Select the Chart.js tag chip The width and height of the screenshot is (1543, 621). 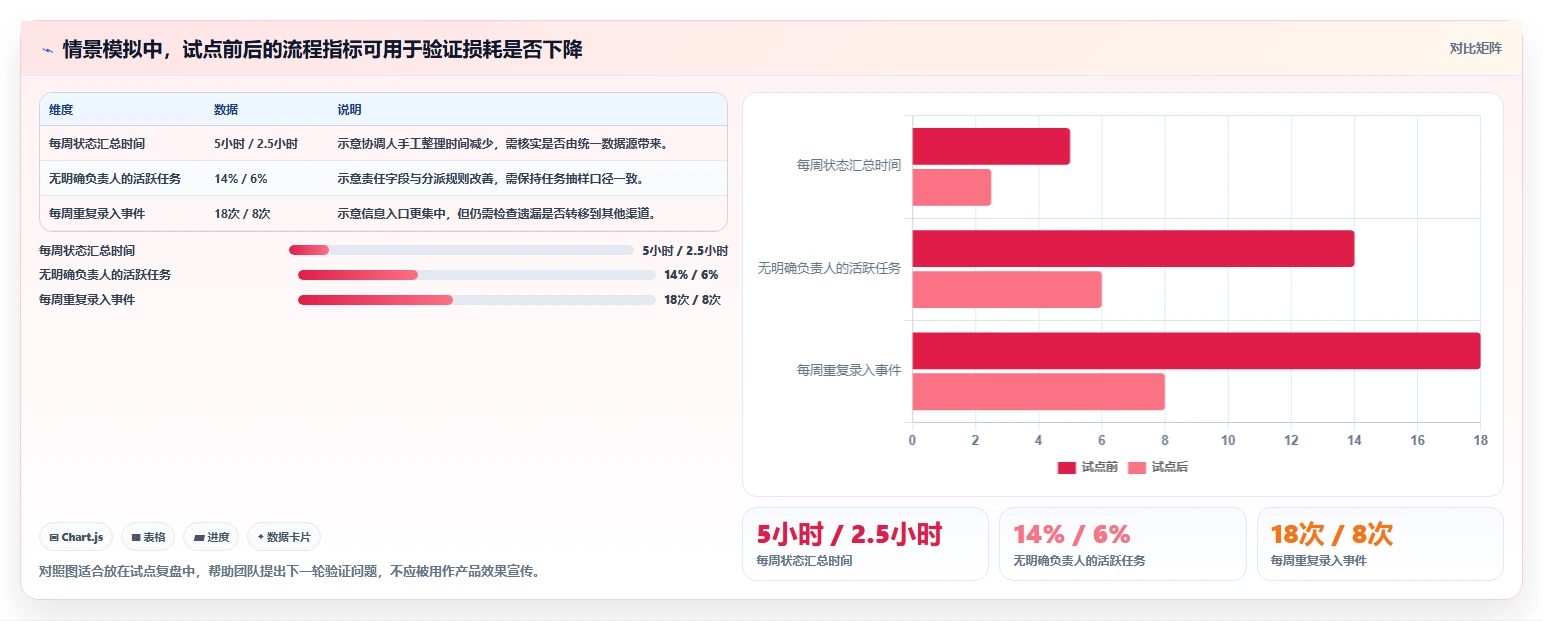pyautogui.click(x=77, y=537)
